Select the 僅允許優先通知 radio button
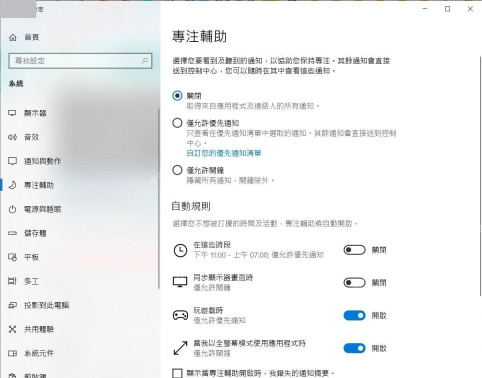Screen dimensions: 482x378 click(177, 123)
